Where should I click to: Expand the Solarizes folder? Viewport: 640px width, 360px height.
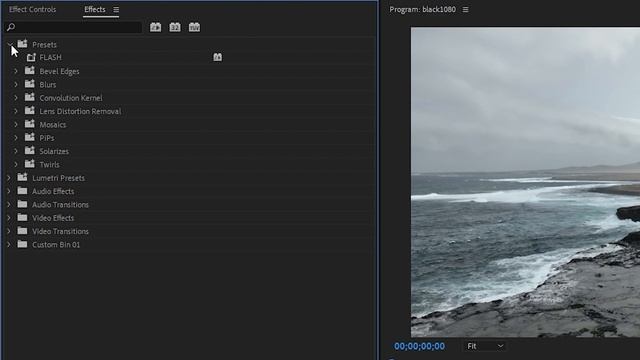16,151
